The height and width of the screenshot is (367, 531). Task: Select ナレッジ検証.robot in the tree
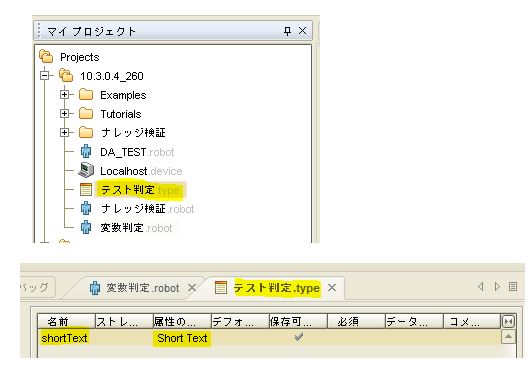[147, 209]
